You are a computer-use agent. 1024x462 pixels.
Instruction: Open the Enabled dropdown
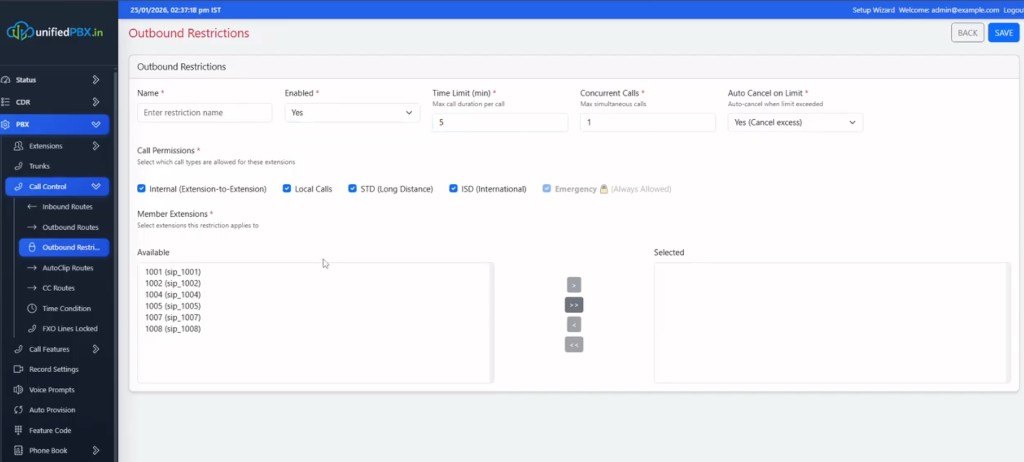(352, 112)
